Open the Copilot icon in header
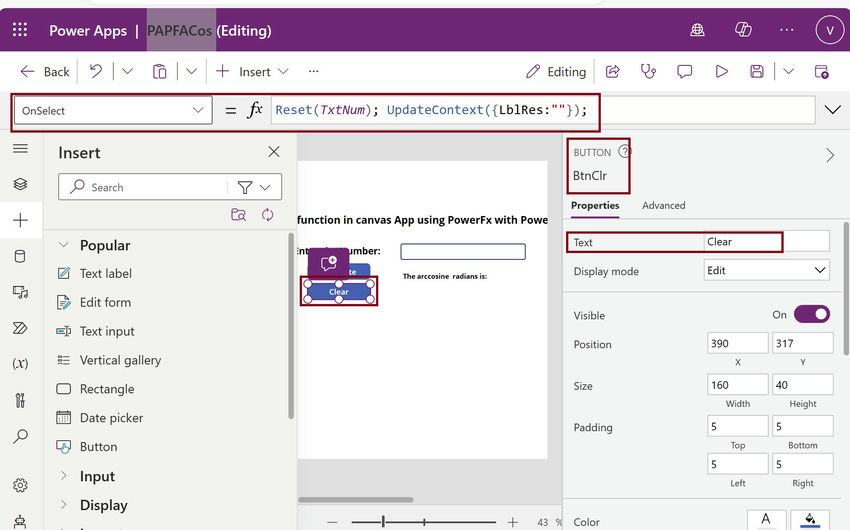Viewport: 850px width, 530px height. click(743, 30)
